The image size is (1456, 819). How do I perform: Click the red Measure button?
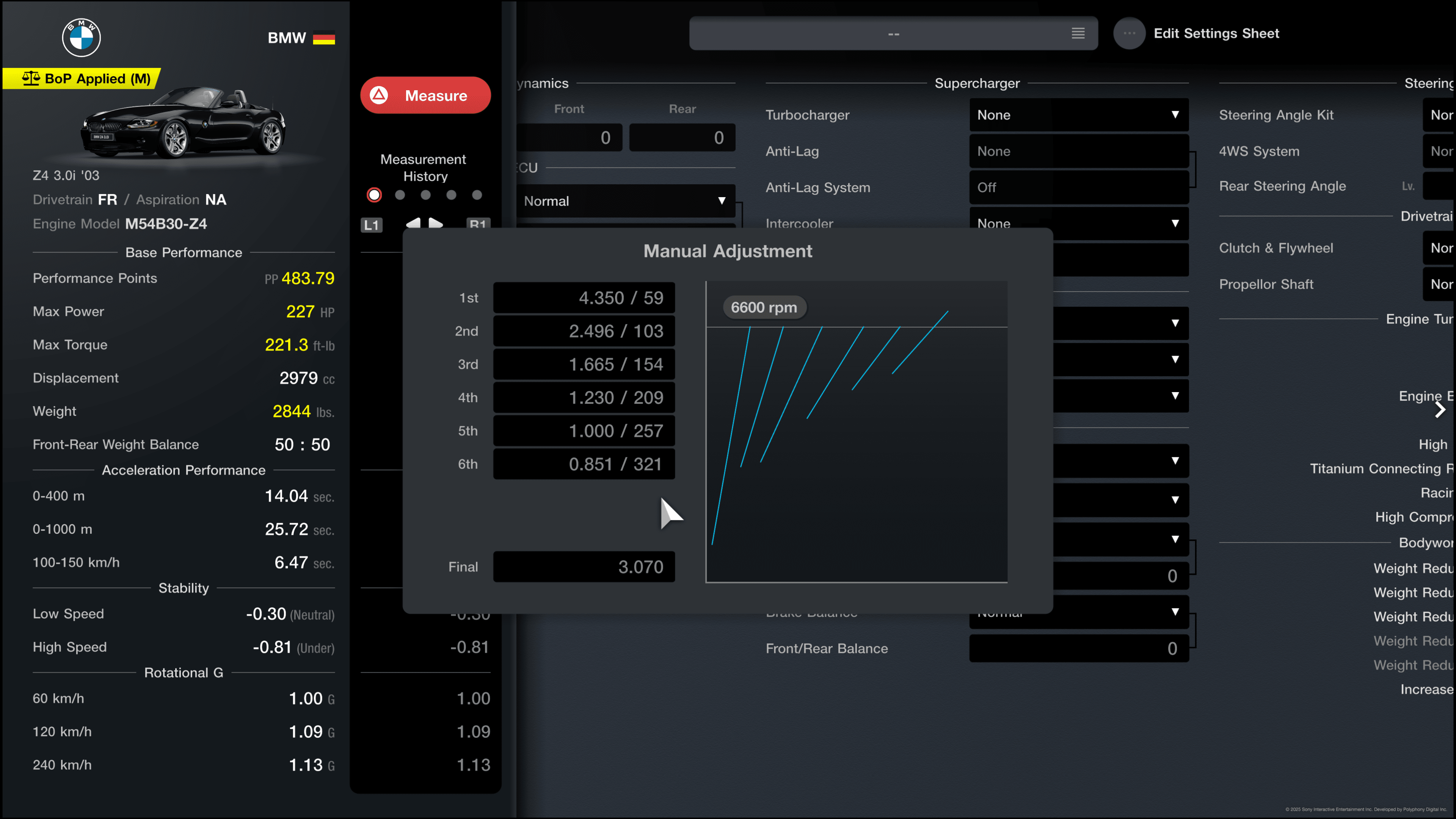click(x=425, y=95)
